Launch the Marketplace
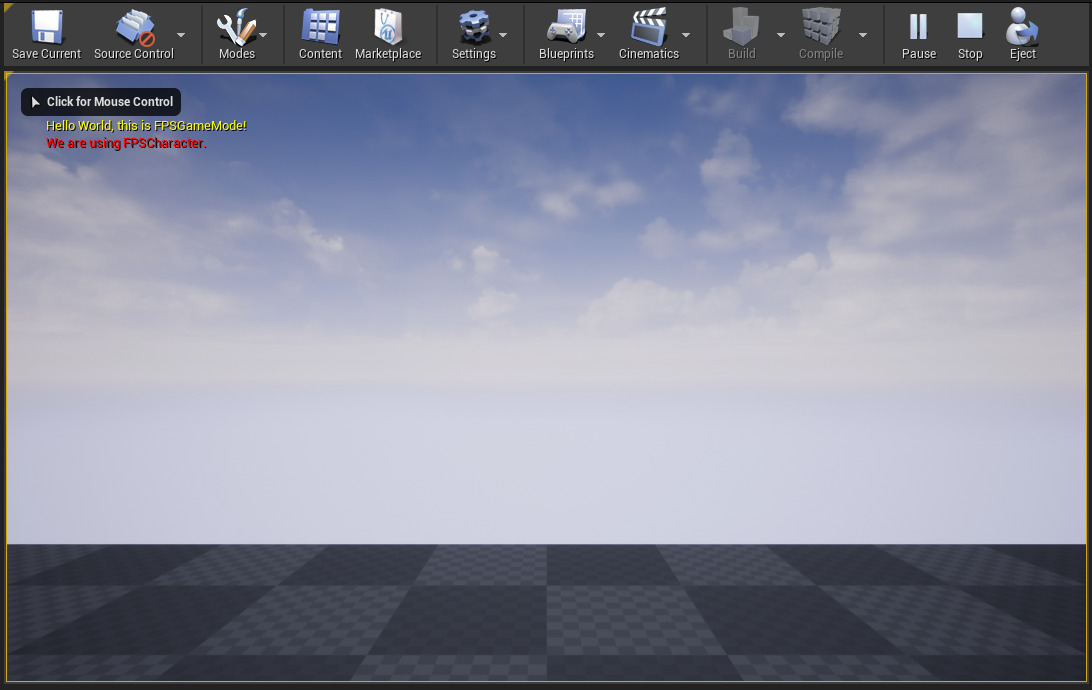The image size is (1092, 690). point(388,28)
